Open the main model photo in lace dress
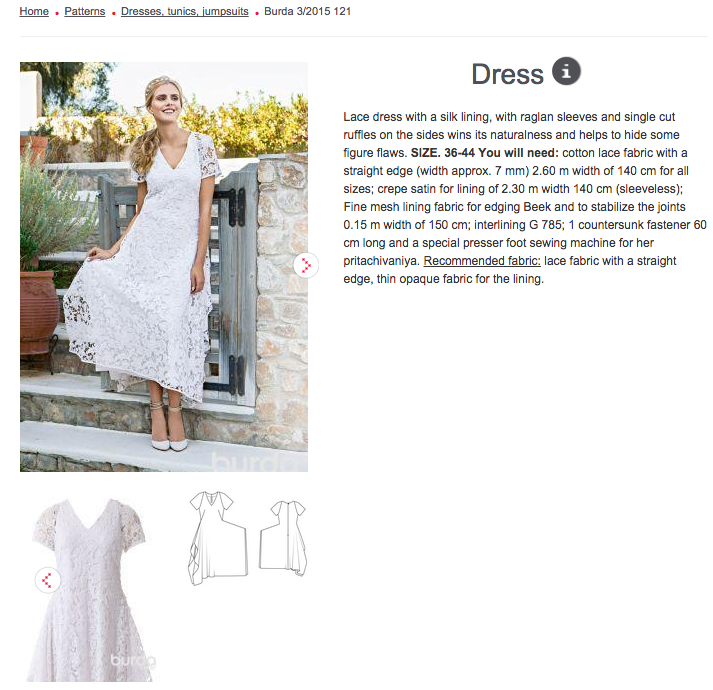Viewport: 713px width, 690px height. pyautogui.click(x=164, y=267)
